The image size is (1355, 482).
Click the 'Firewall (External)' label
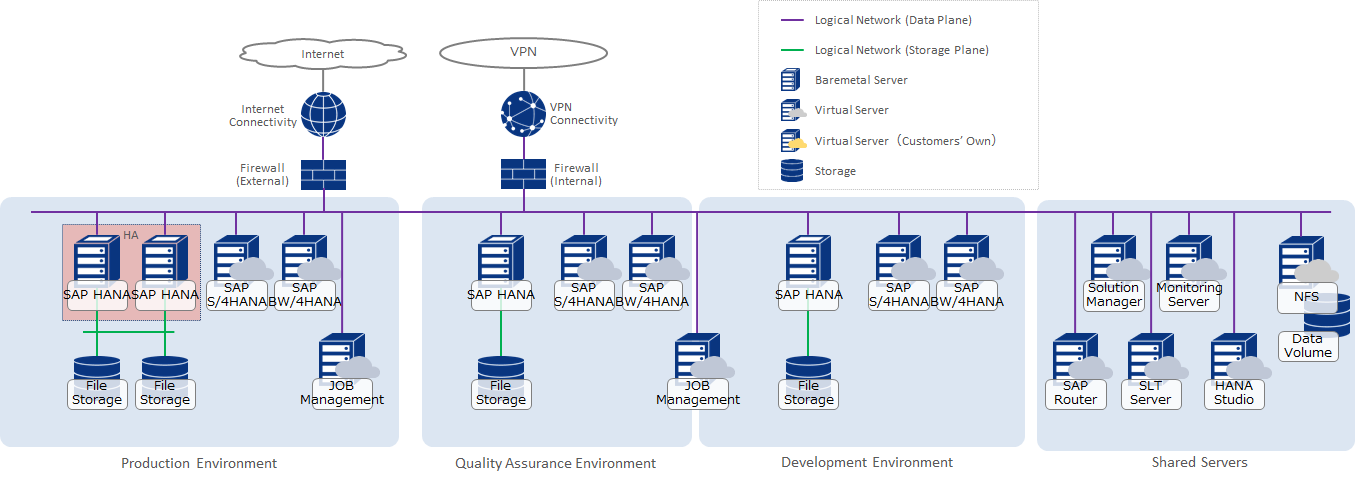coord(263,175)
